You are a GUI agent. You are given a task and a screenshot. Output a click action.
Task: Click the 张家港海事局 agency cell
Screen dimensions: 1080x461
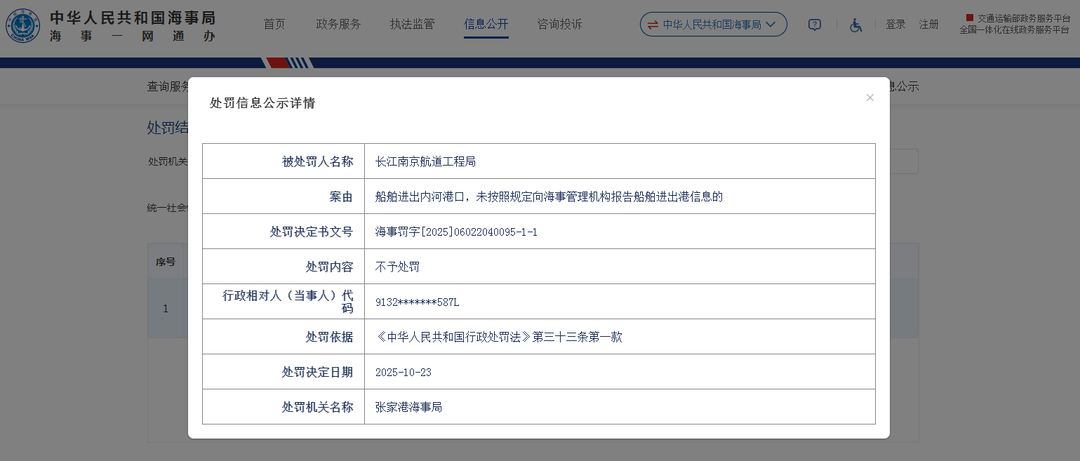point(408,407)
